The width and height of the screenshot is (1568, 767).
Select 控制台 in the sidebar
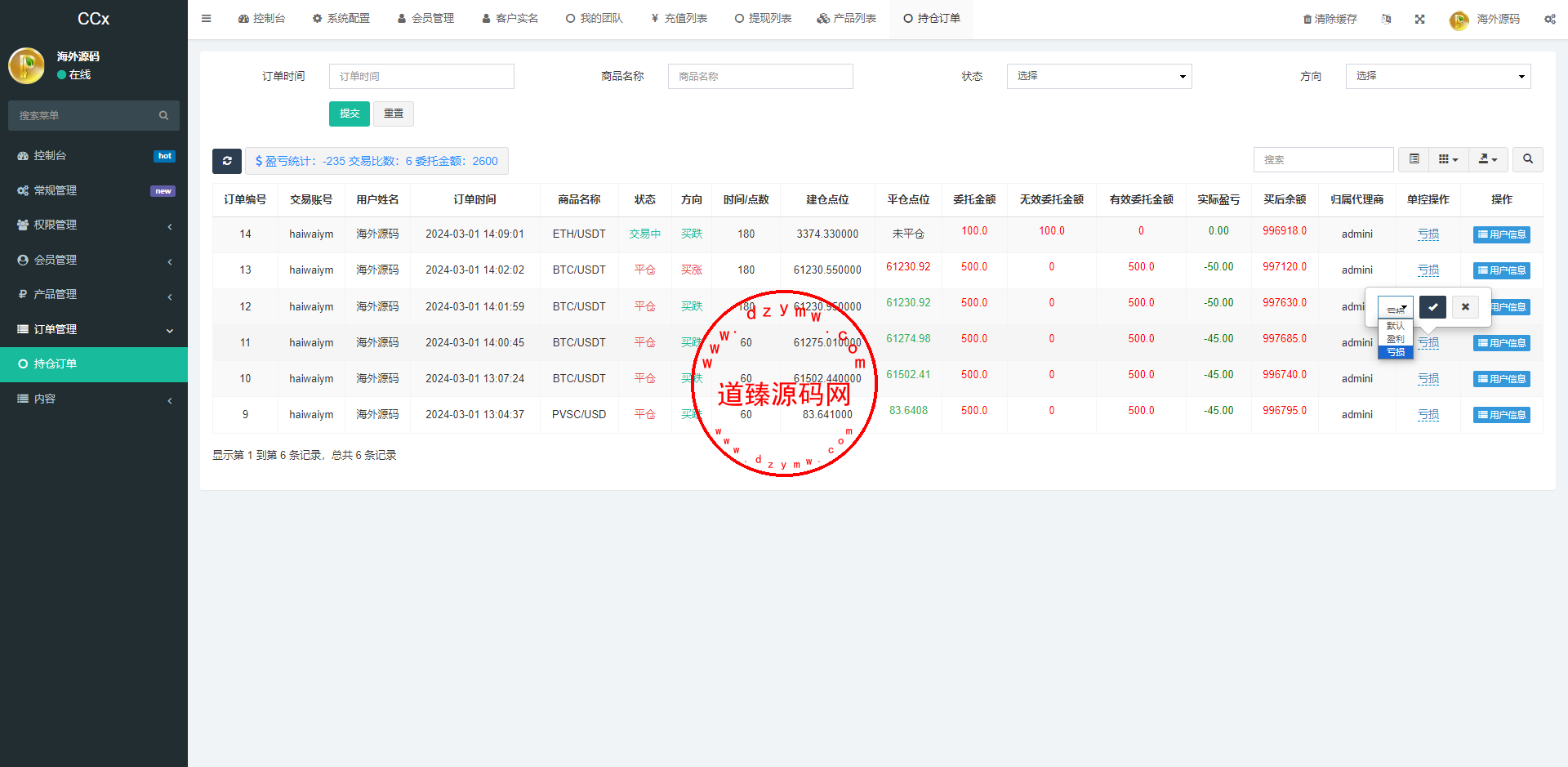tap(94, 155)
